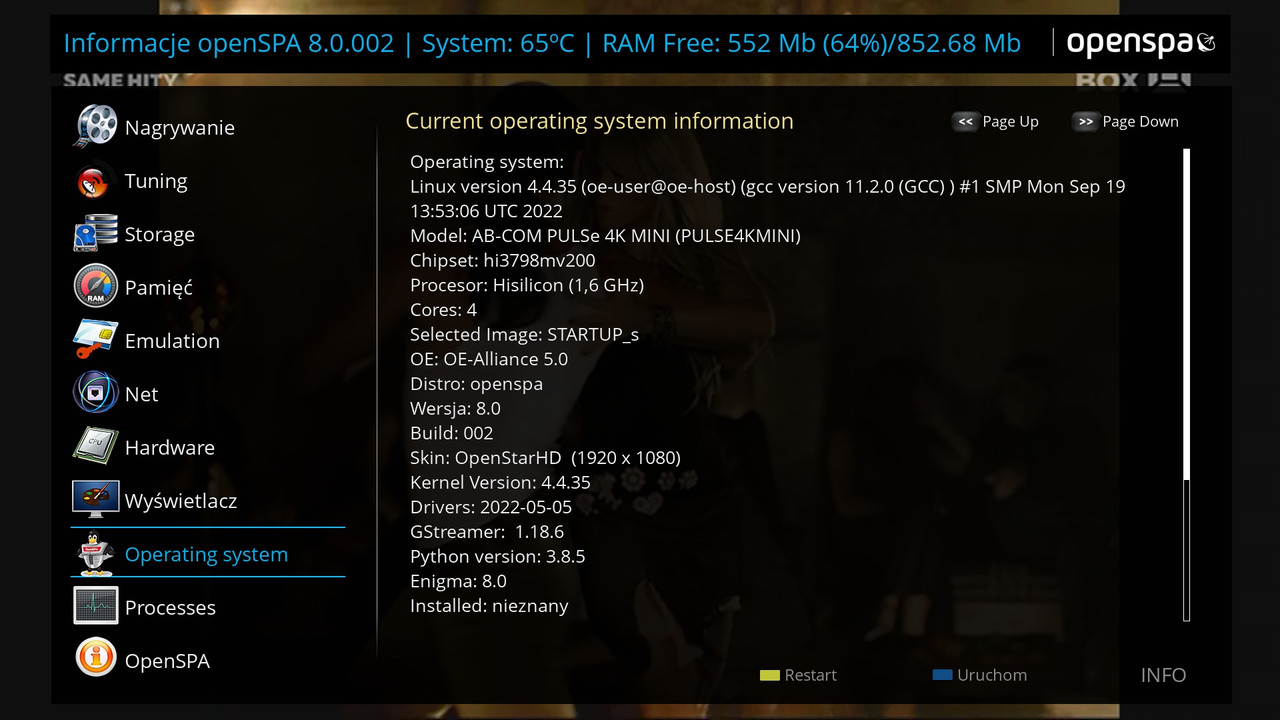
Task: Select the 'Cores: 4' line
Action: 443,309
